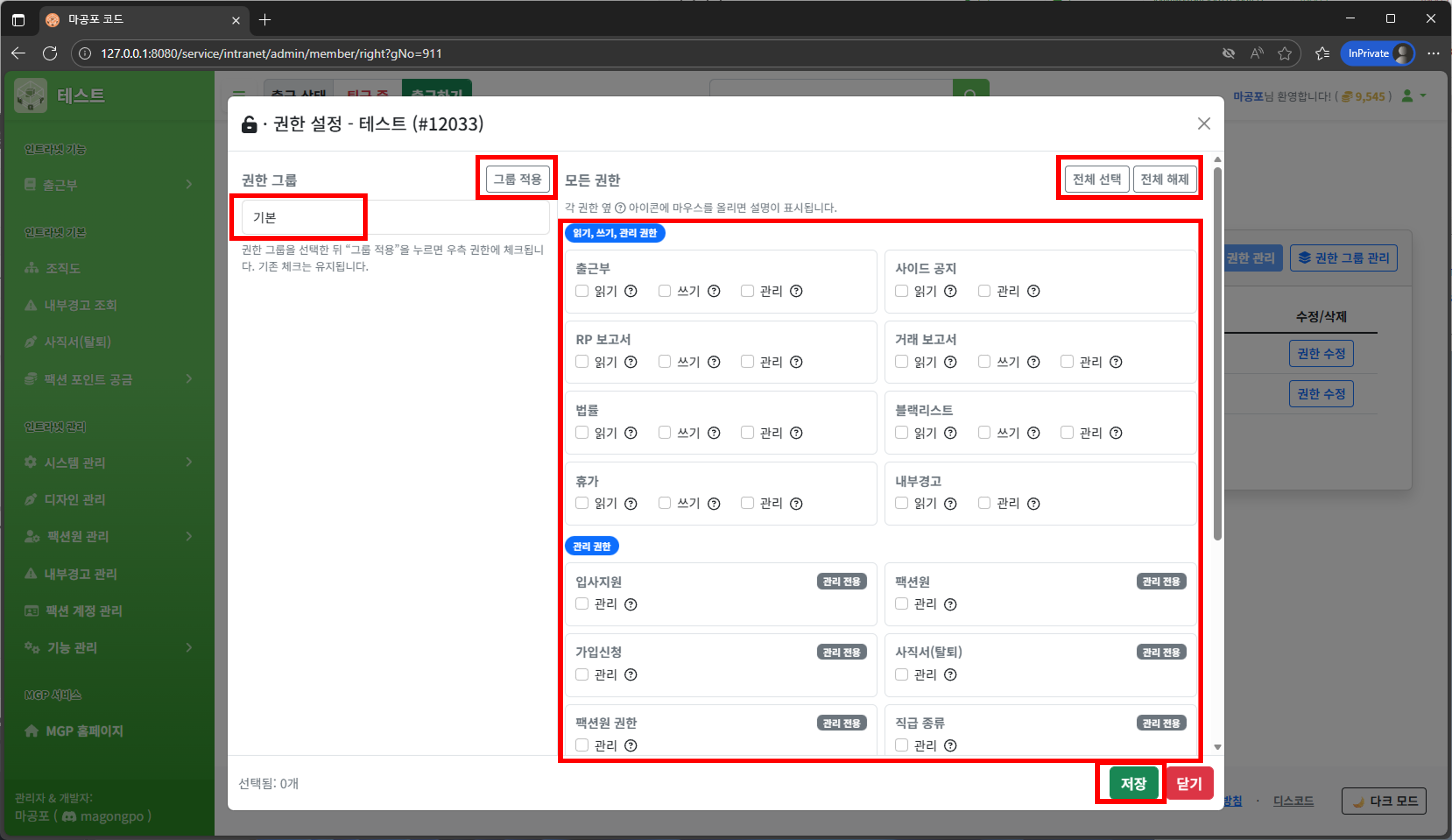
Task: Click the help icon beside 출근부 읽기
Action: [631, 291]
